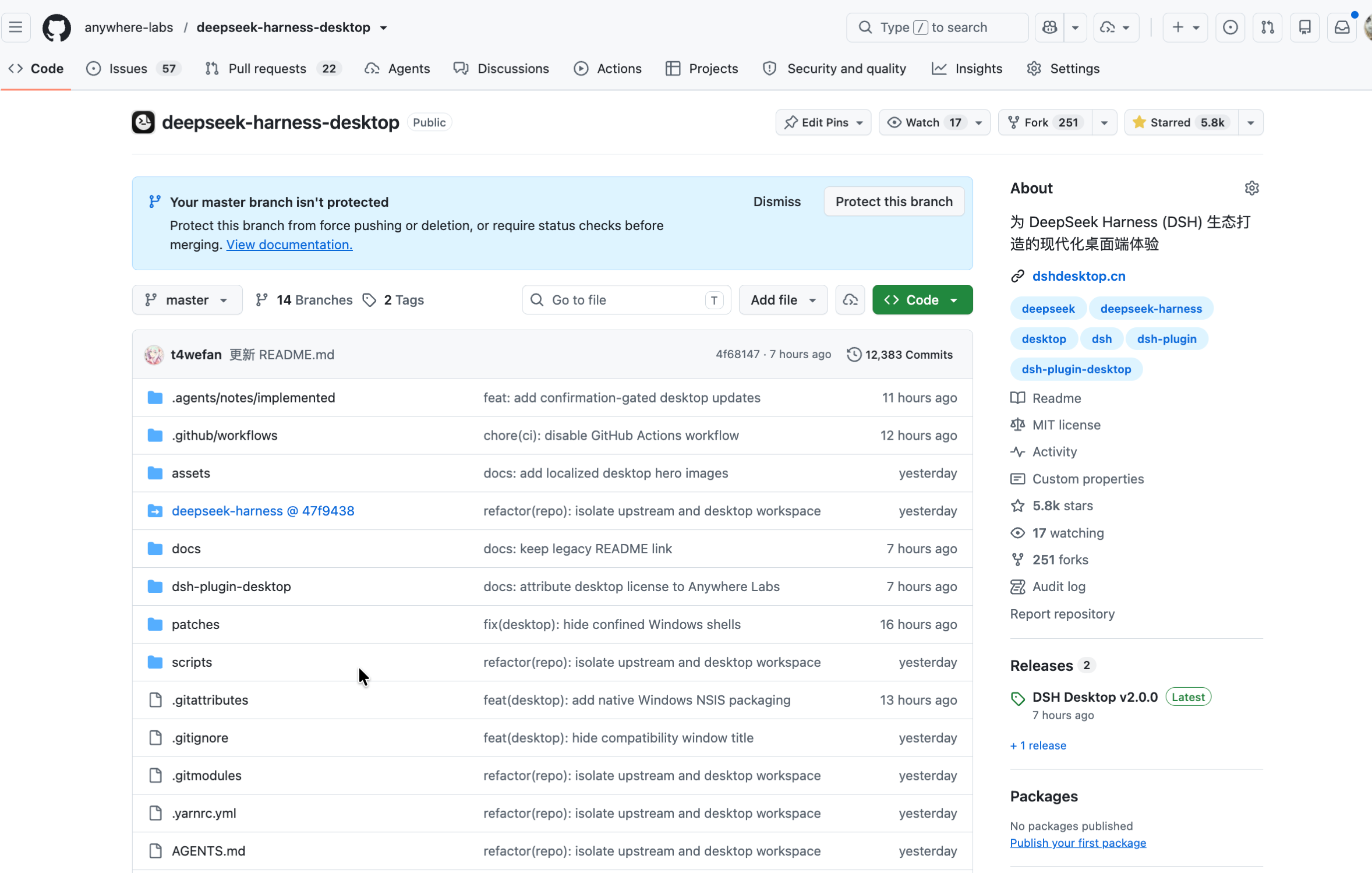Image resolution: width=1372 pixels, height=873 pixels.
Task: Open the Security and quality tab
Action: pyautogui.click(x=834, y=69)
